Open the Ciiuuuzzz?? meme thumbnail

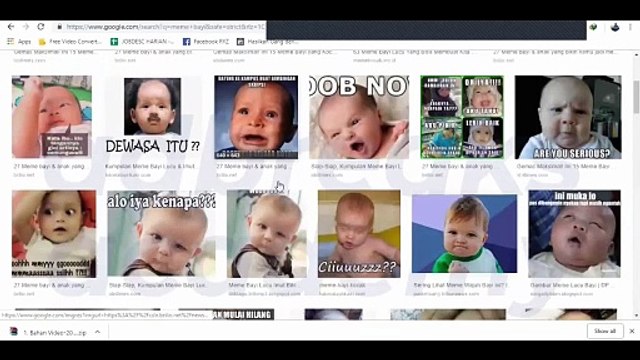[x=359, y=234]
